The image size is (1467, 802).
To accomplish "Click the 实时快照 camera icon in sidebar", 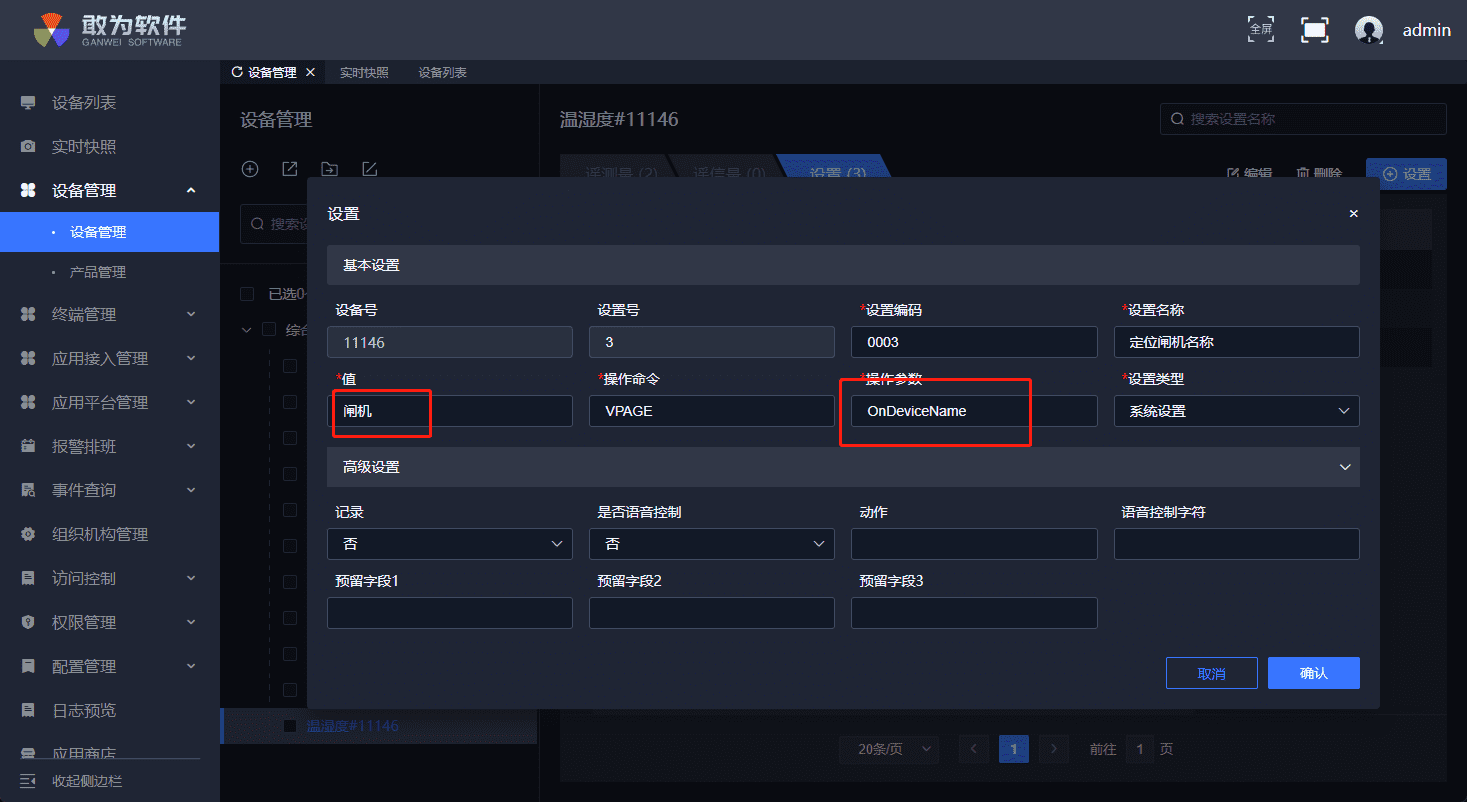I will (29, 147).
